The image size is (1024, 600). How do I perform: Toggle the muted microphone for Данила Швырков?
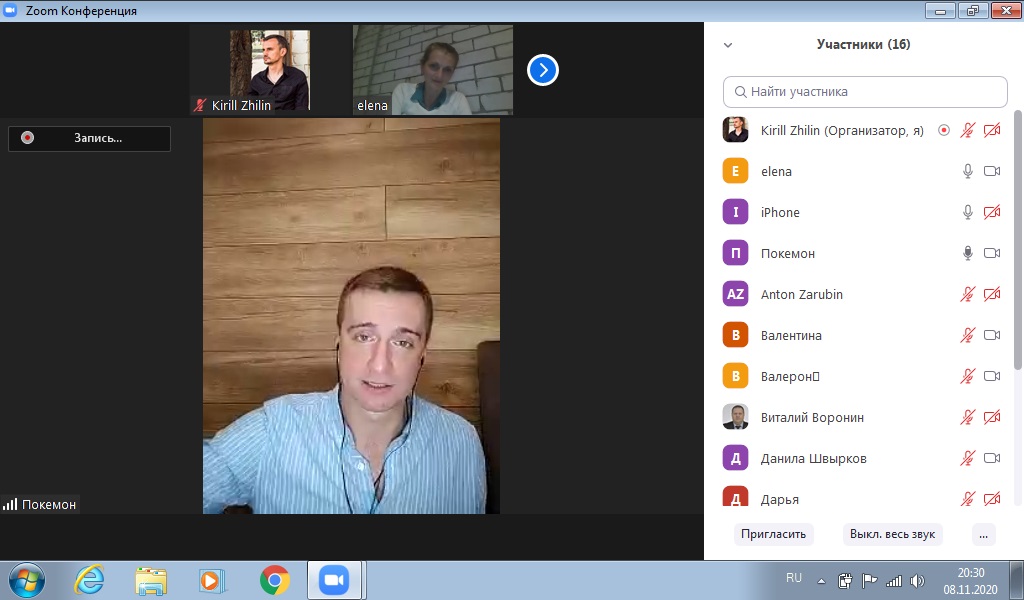[x=967, y=458]
